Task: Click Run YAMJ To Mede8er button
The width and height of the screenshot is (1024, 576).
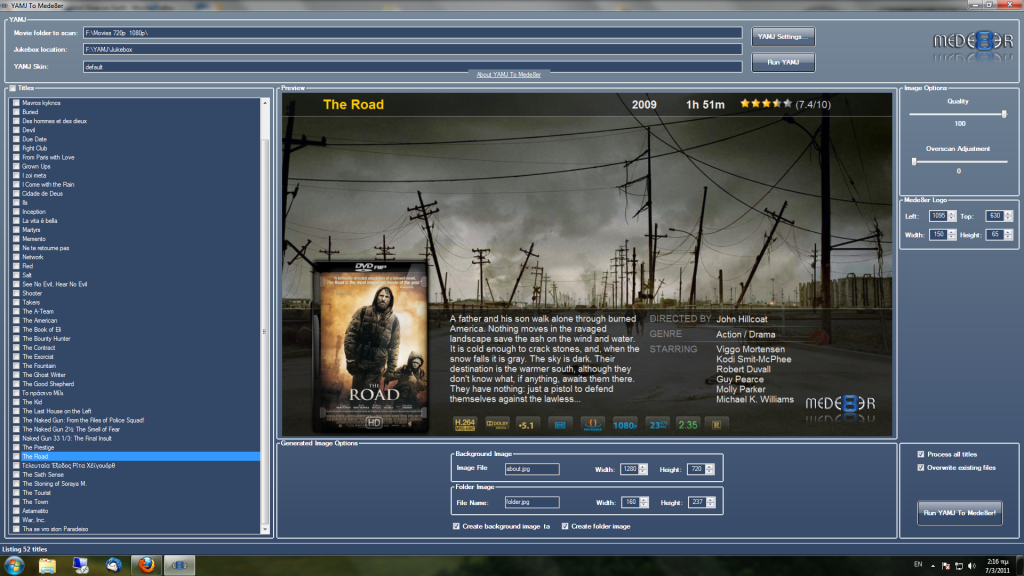Action: pos(959,513)
